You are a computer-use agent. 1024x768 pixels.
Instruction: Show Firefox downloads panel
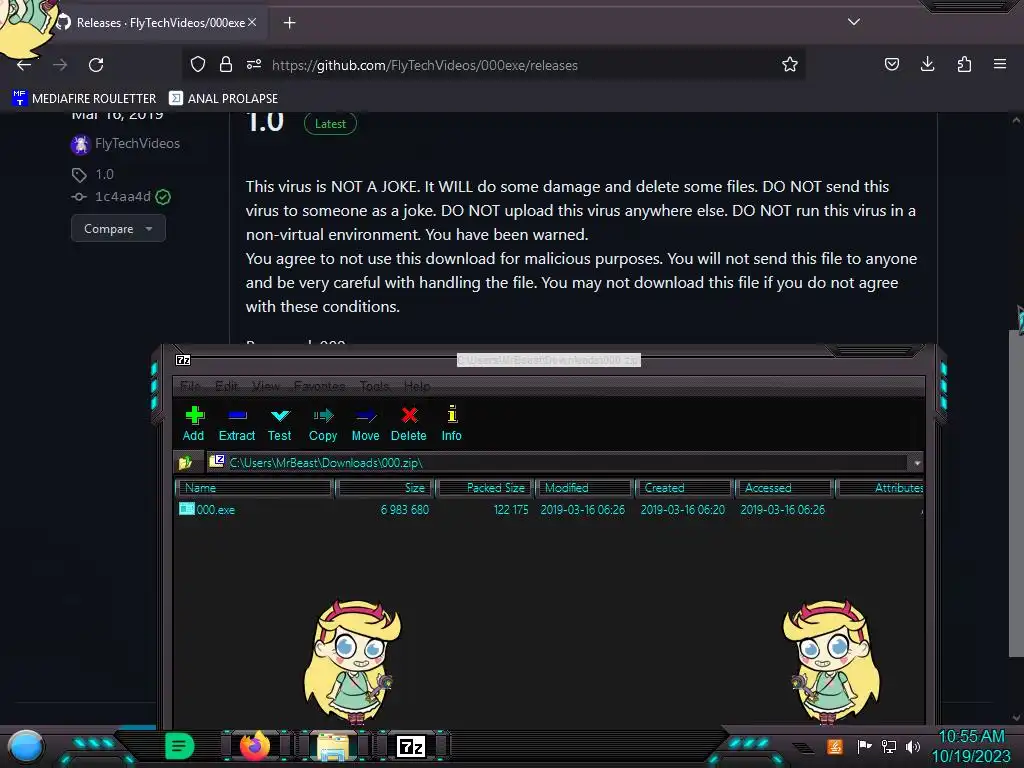click(927, 64)
